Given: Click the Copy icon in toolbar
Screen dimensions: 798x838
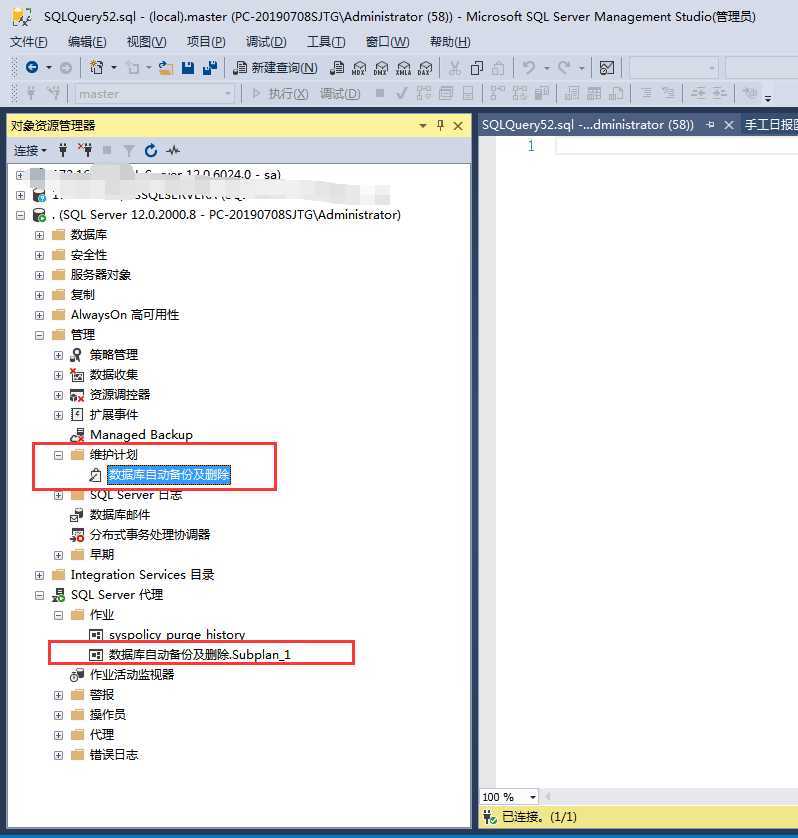Looking at the screenshot, I should tap(477, 68).
